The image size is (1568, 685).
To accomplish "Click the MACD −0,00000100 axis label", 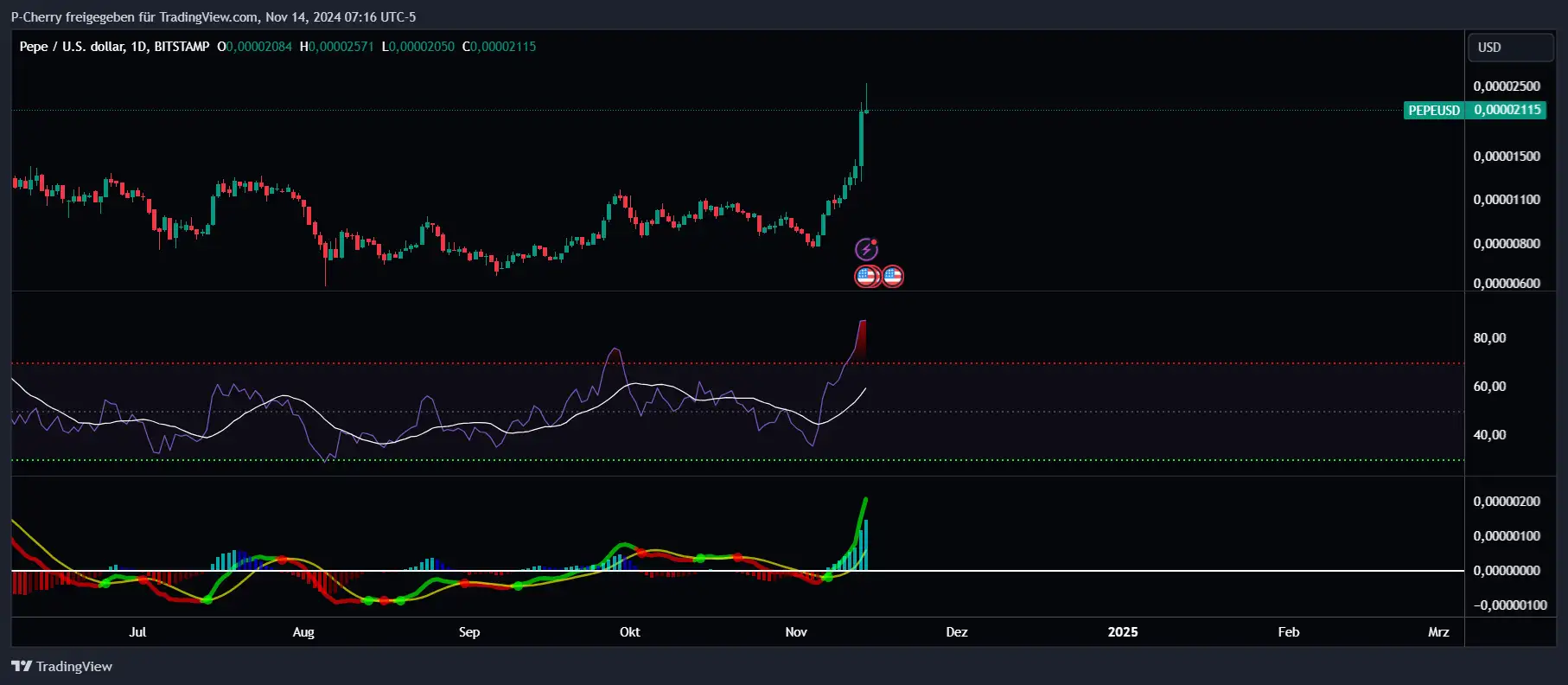I will 1509,605.
